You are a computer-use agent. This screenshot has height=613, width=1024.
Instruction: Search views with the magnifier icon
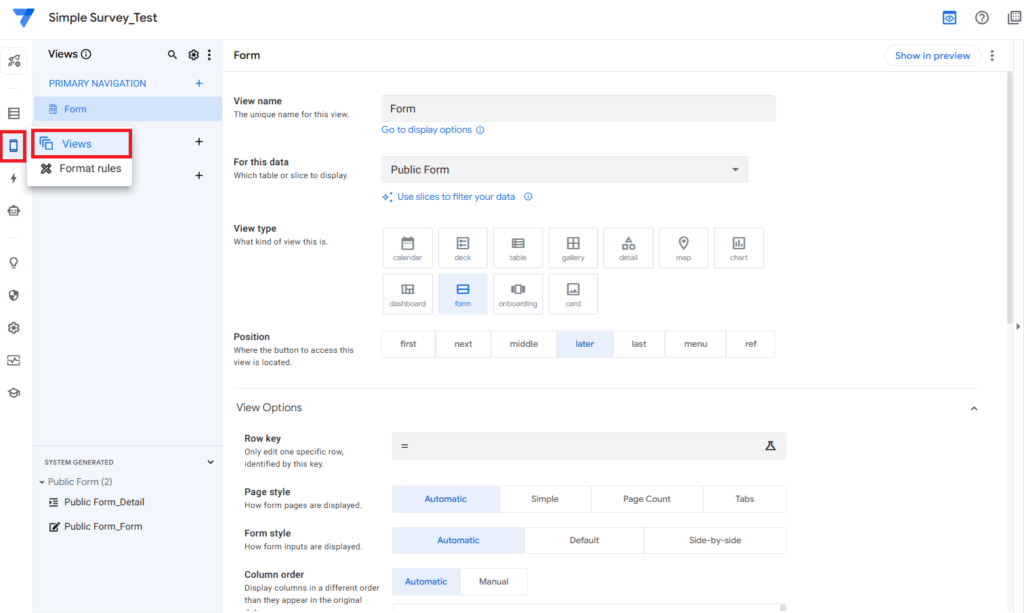(172, 55)
